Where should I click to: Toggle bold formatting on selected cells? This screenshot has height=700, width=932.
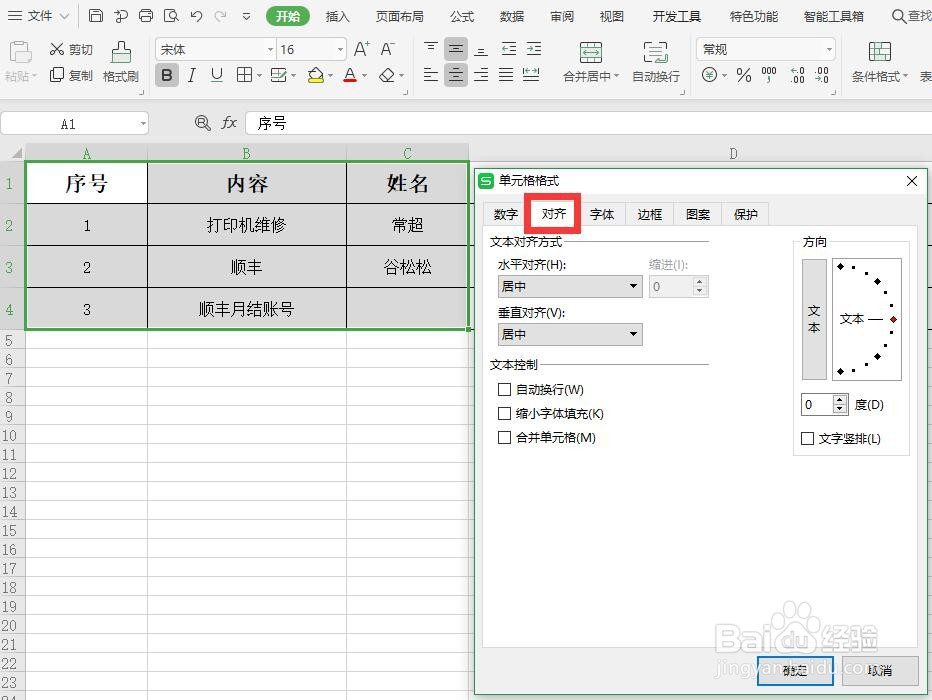click(166, 76)
